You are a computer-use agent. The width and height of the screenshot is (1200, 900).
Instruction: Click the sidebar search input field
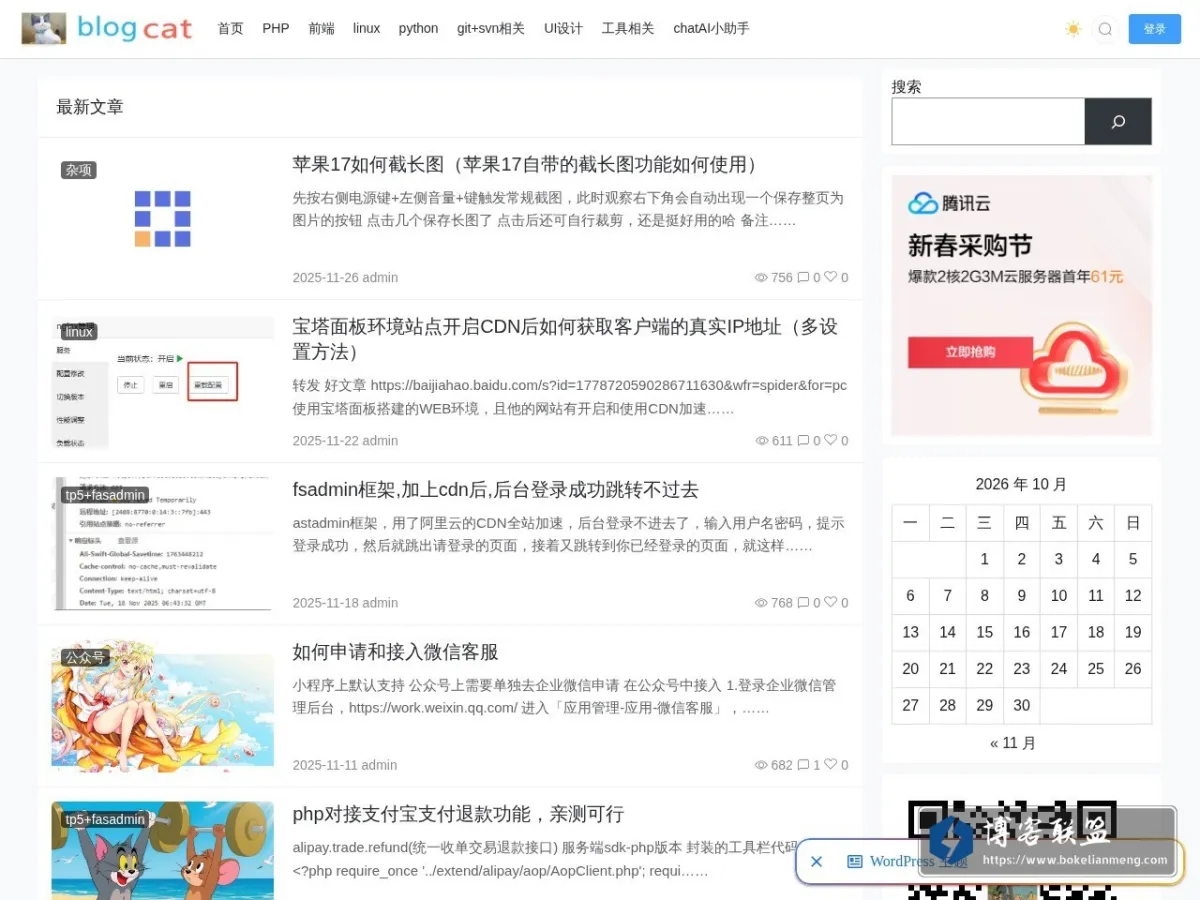[988, 121]
